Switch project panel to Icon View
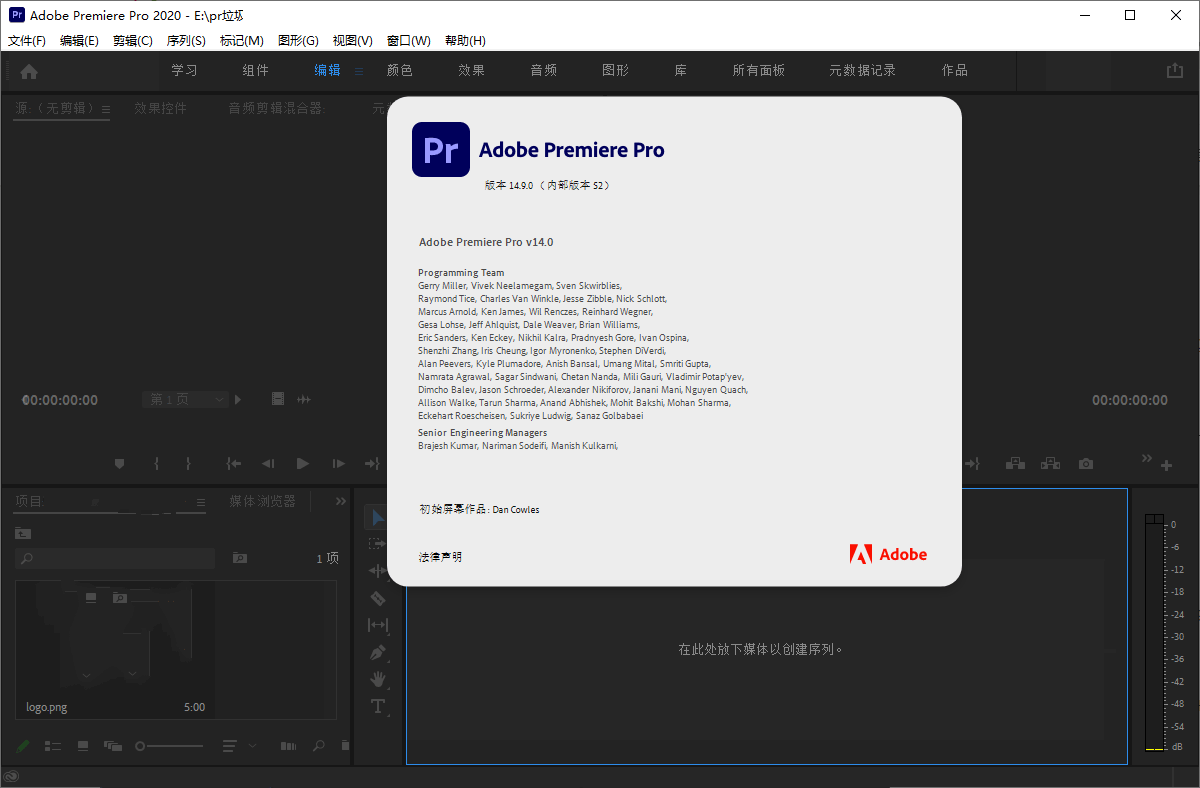1200x788 pixels. point(83,746)
